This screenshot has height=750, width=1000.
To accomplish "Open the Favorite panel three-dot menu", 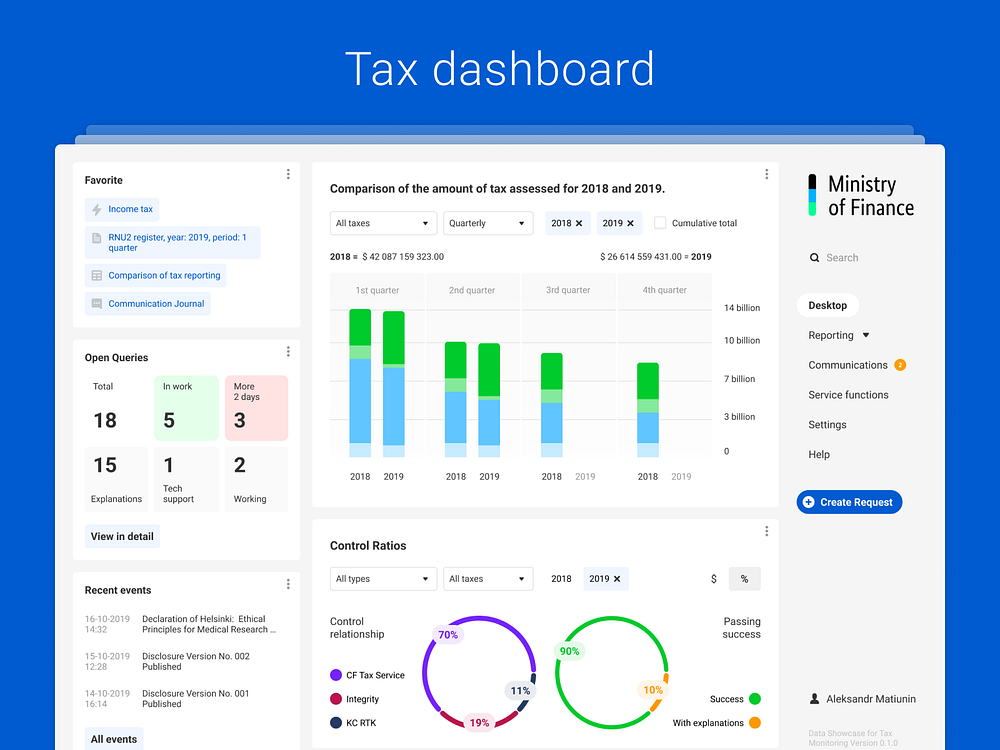I will tap(288, 174).
